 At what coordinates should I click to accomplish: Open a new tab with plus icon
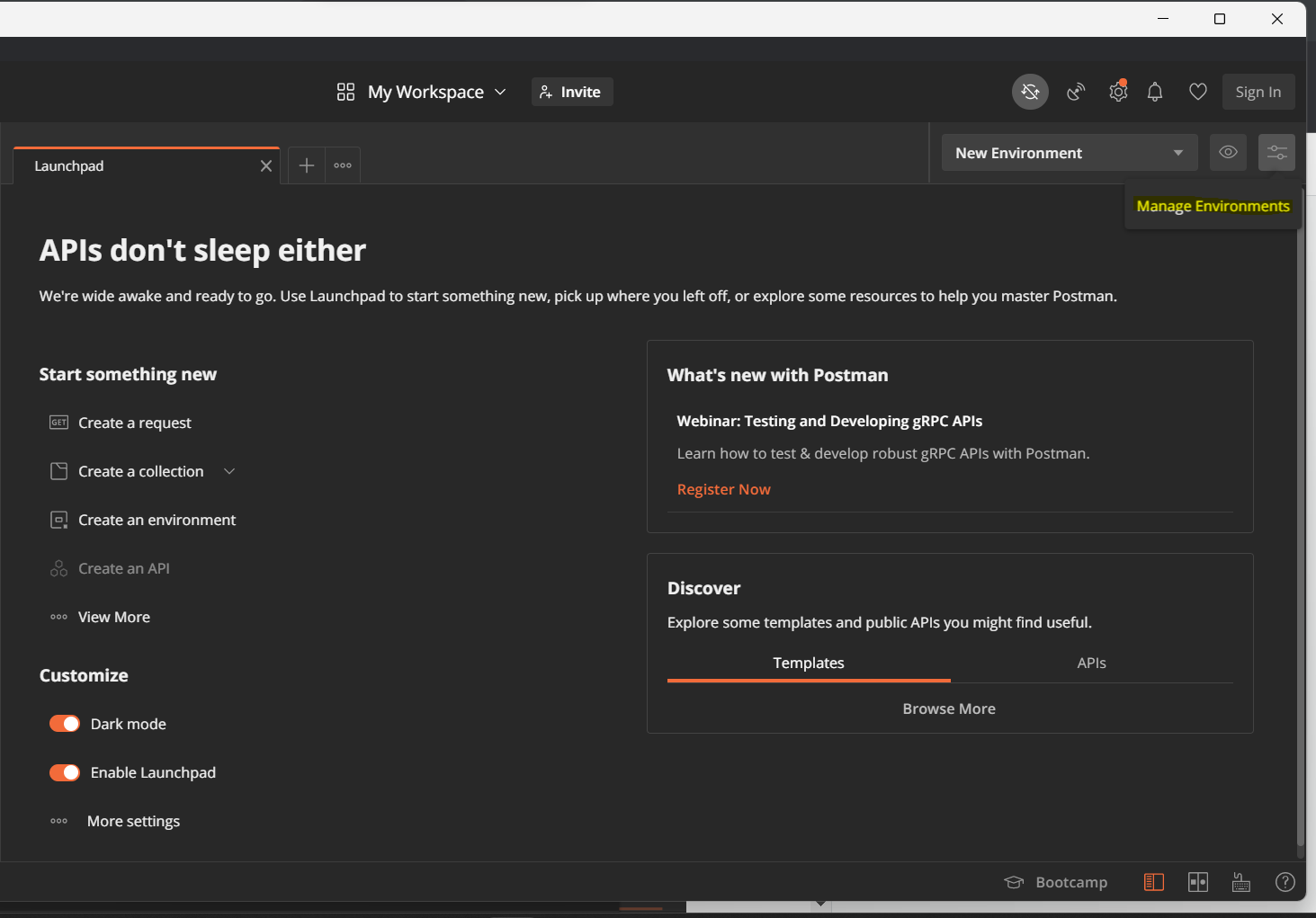pos(307,165)
